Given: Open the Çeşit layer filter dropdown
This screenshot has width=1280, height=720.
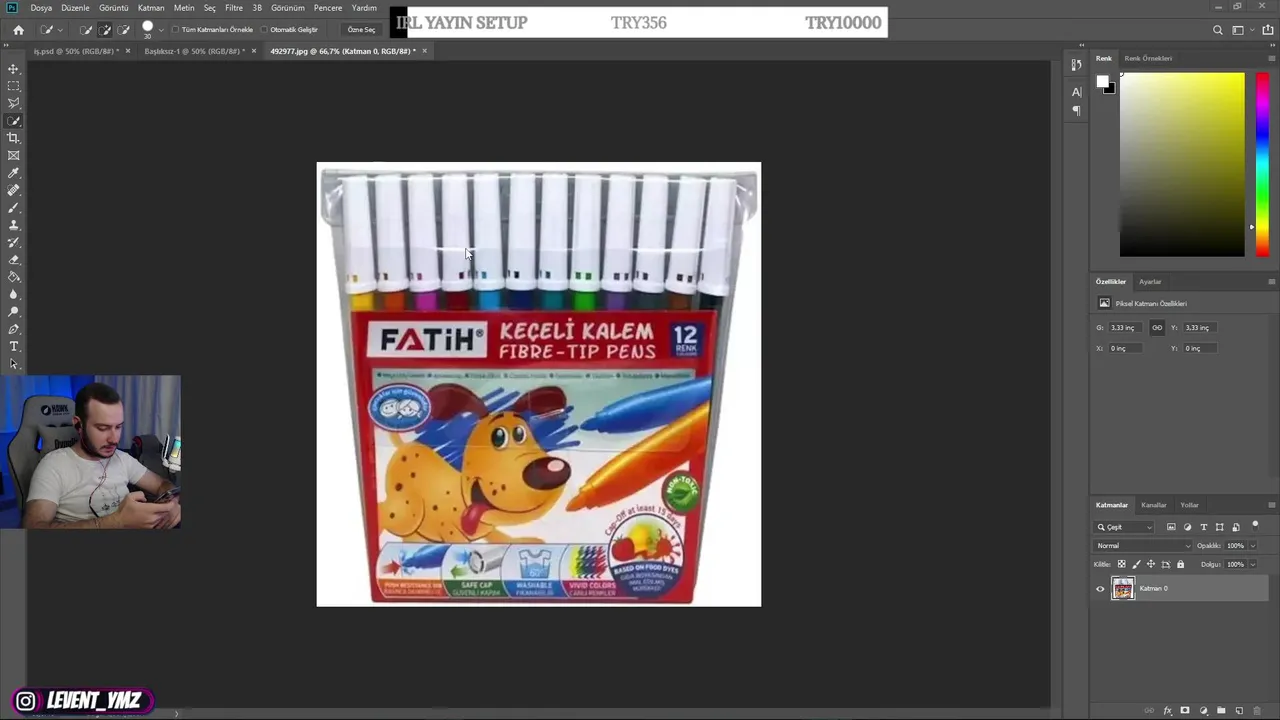Looking at the screenshot, I should tap(1125, 527).
